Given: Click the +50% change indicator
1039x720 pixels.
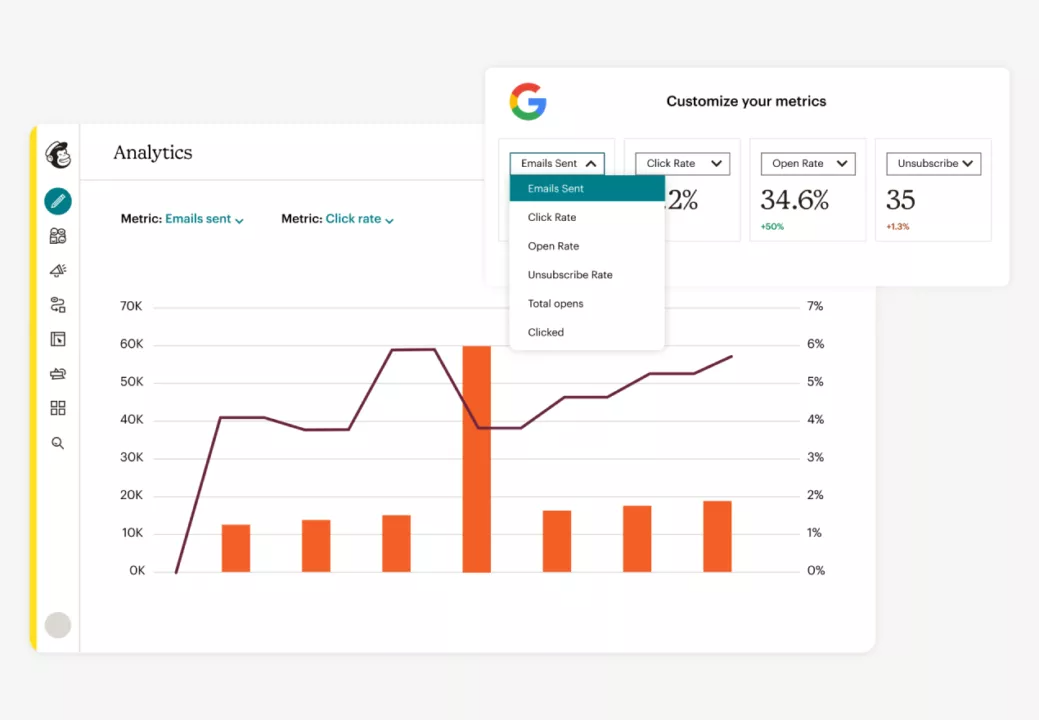Looking at the screenshot, I should pyautogui.click(x=772, y=227).
